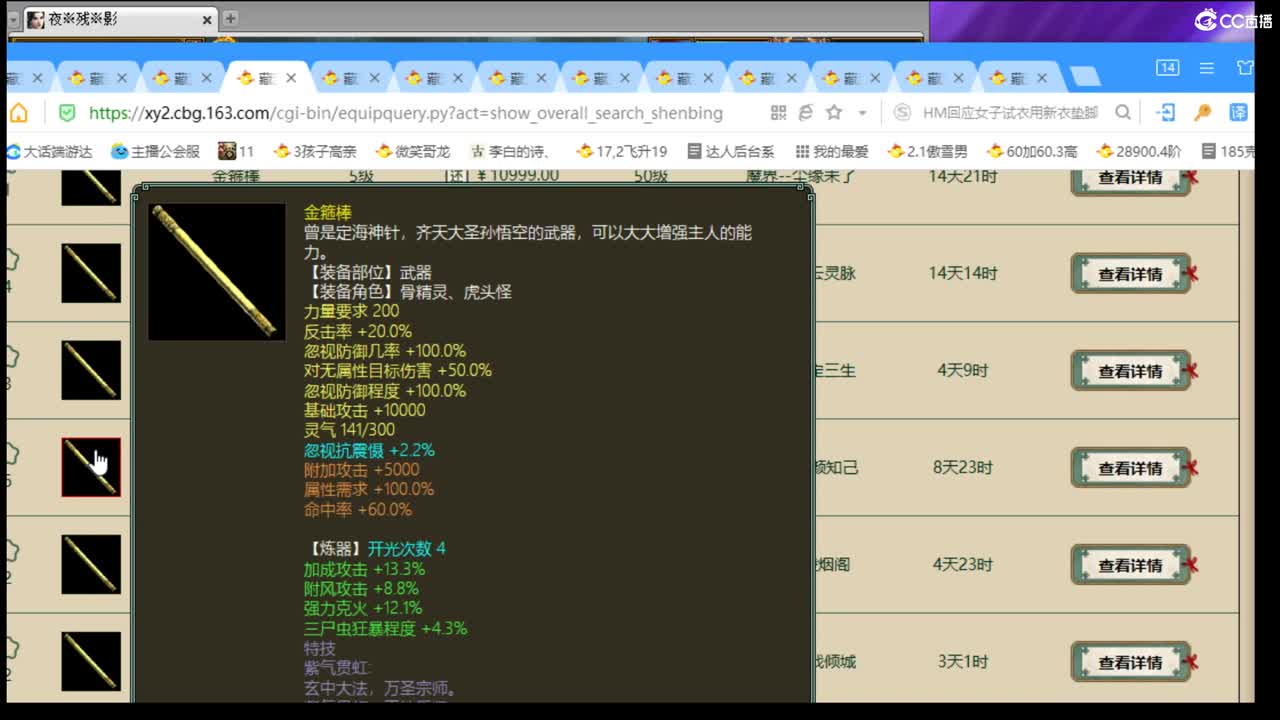Click the star icon to bookmark this page
This screenshot has width=1280, height=720.
[x=833, y=113]
